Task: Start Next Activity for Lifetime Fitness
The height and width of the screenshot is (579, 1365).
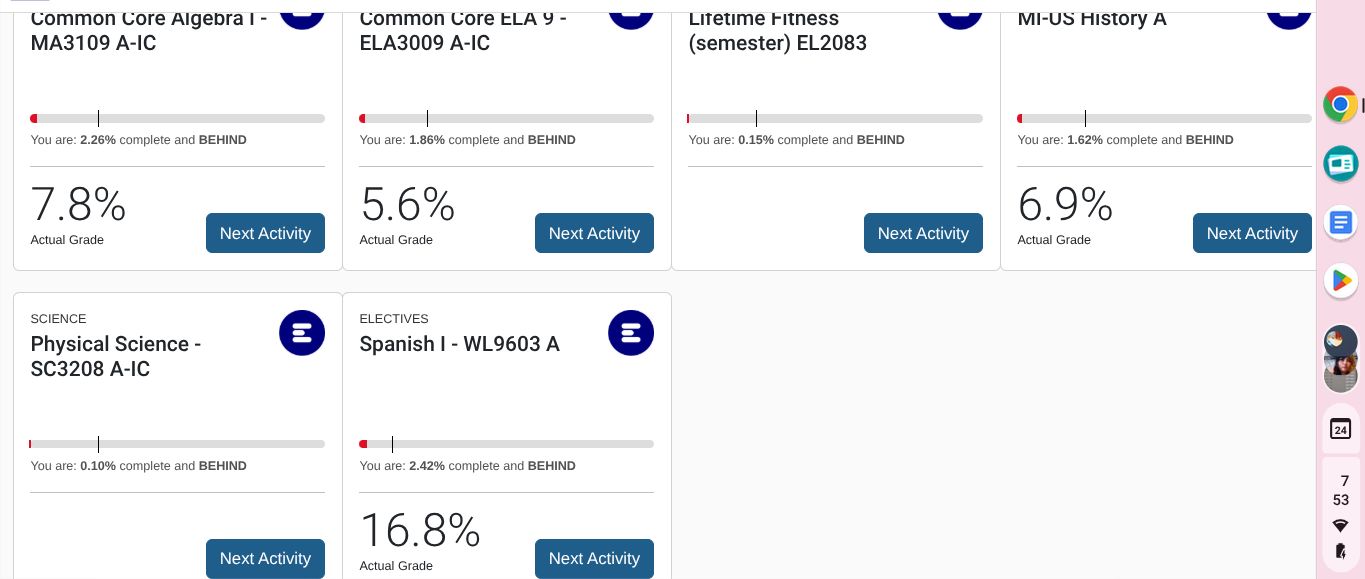Action: click(x=923, y=233)
